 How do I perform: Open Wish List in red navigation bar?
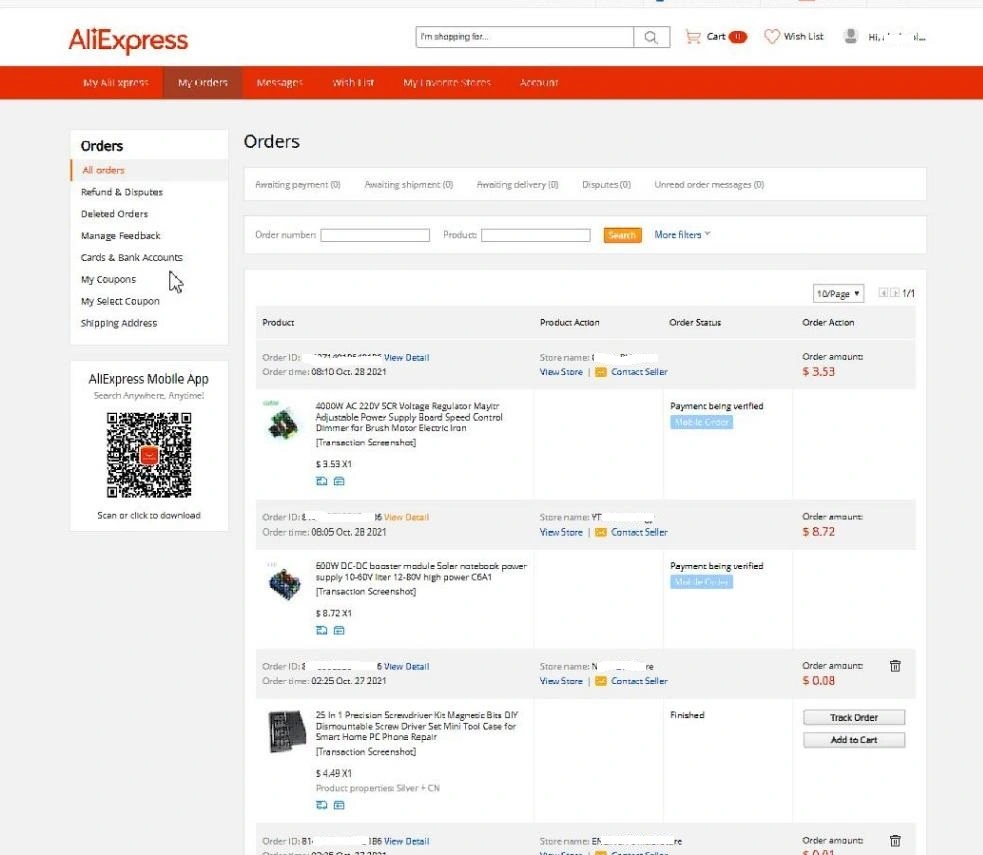(x=353, y=83)
